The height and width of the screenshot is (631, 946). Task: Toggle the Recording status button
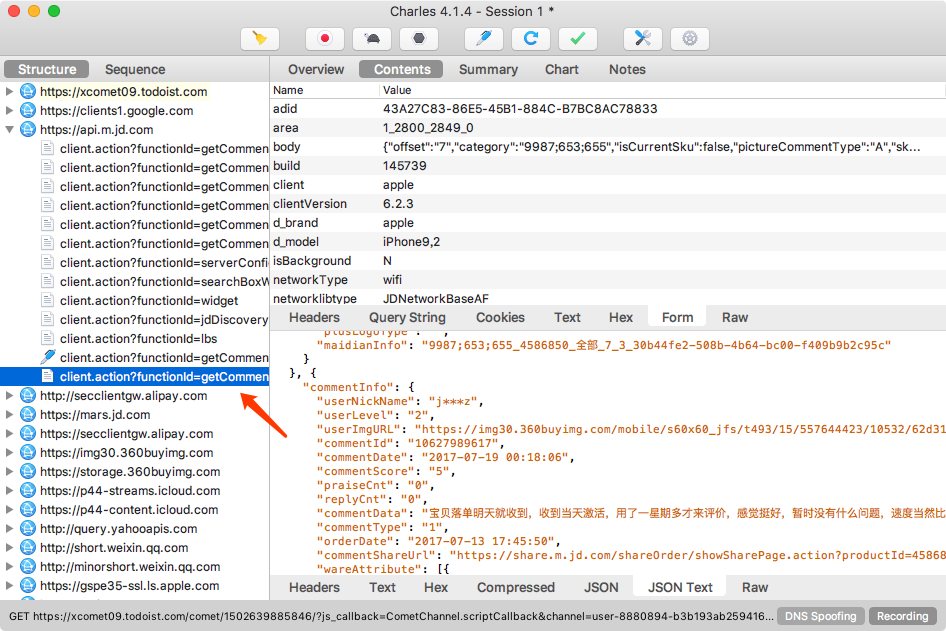[x=902, y=616]
